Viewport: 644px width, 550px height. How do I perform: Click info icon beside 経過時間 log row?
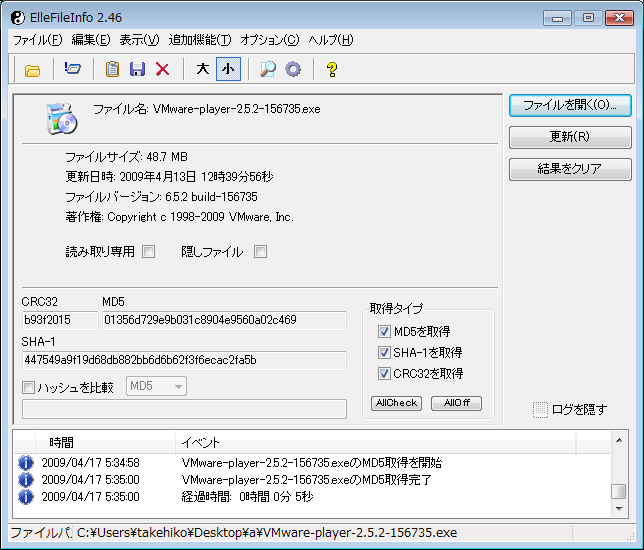coord(25,497)
